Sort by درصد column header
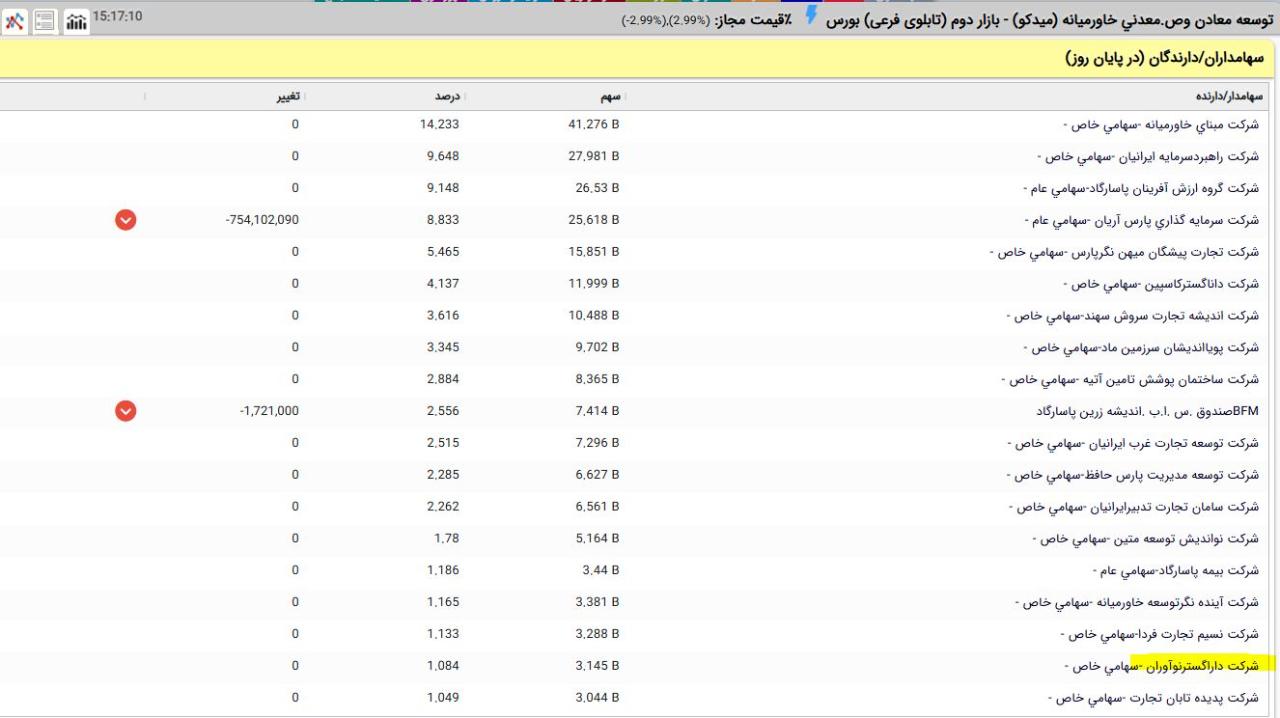Image resolution: width=1280 pixels, height=718 pixels. [446, 97]
